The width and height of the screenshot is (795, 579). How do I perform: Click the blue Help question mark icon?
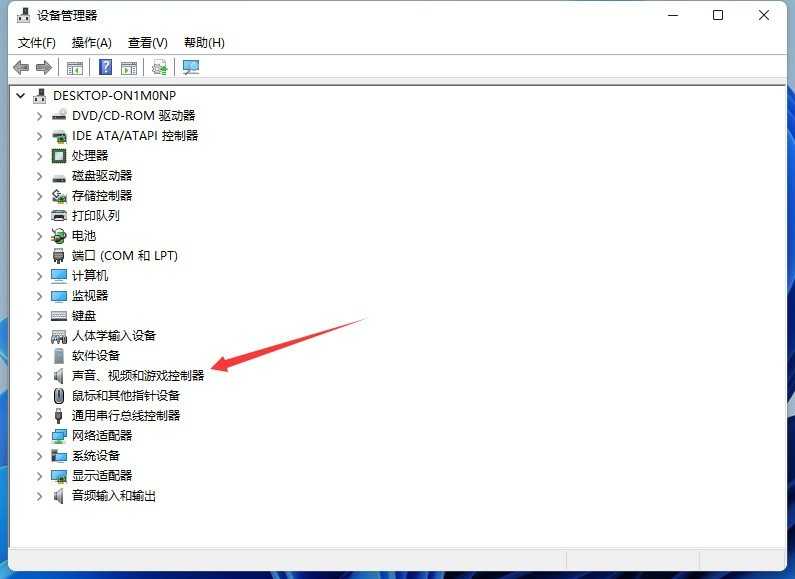point(105,67)
